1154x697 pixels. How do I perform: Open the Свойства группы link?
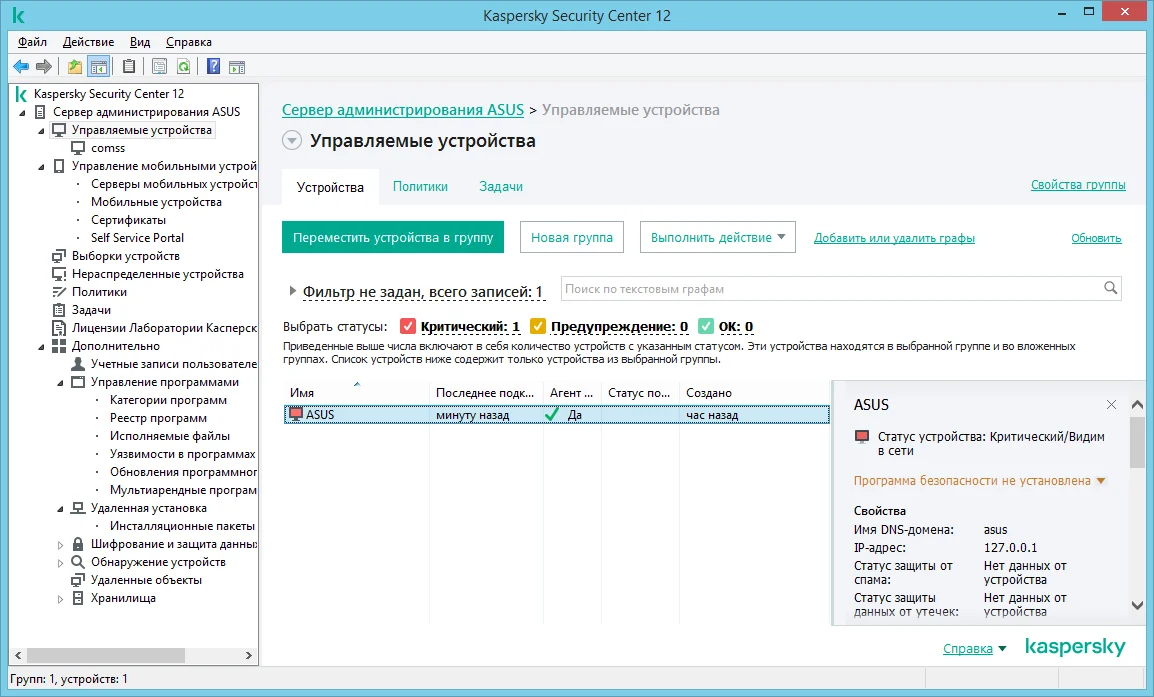tap(1078, 185)
